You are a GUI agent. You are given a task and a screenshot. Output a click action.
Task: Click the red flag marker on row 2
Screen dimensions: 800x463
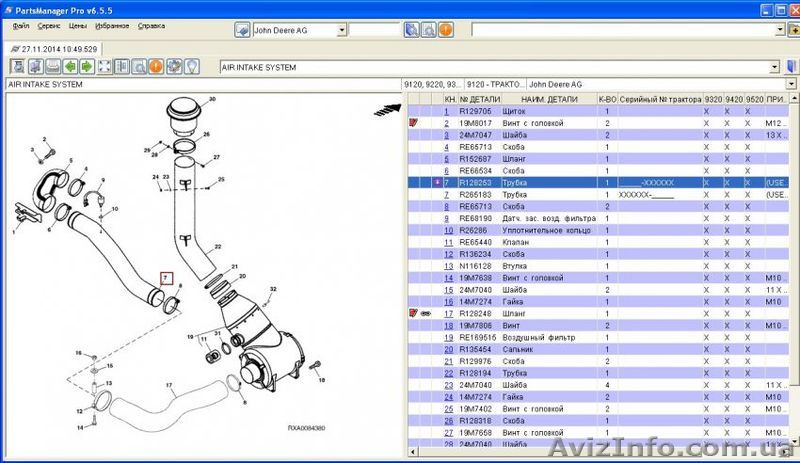(x=414, y=123)
